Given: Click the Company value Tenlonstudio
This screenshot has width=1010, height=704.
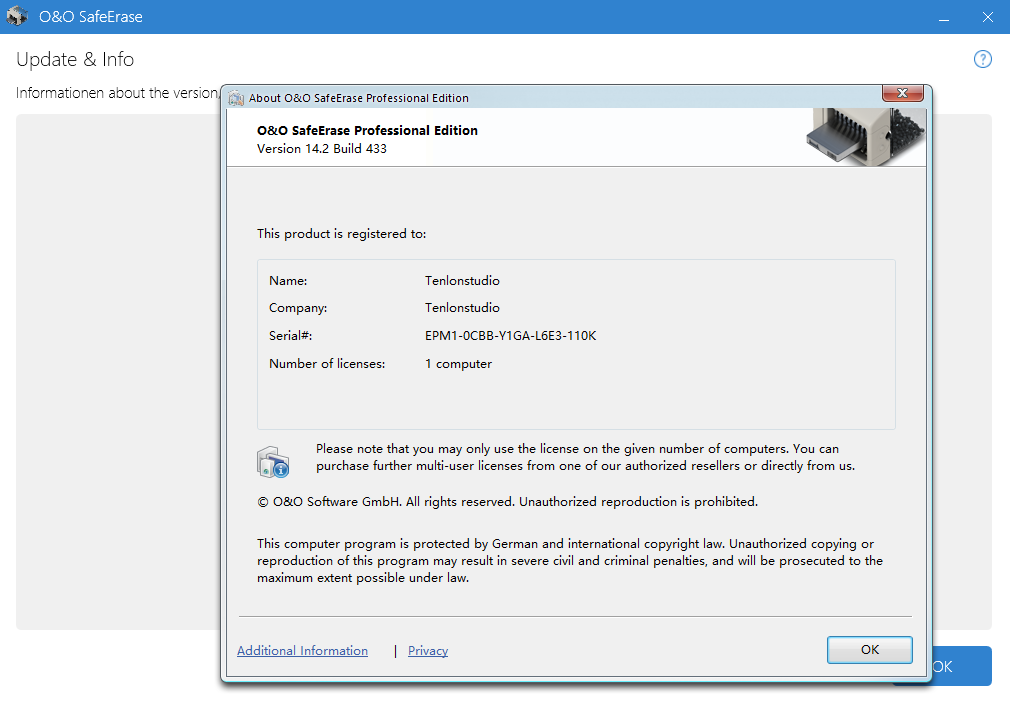Looking at the screenshot, I should coord(462,307).
